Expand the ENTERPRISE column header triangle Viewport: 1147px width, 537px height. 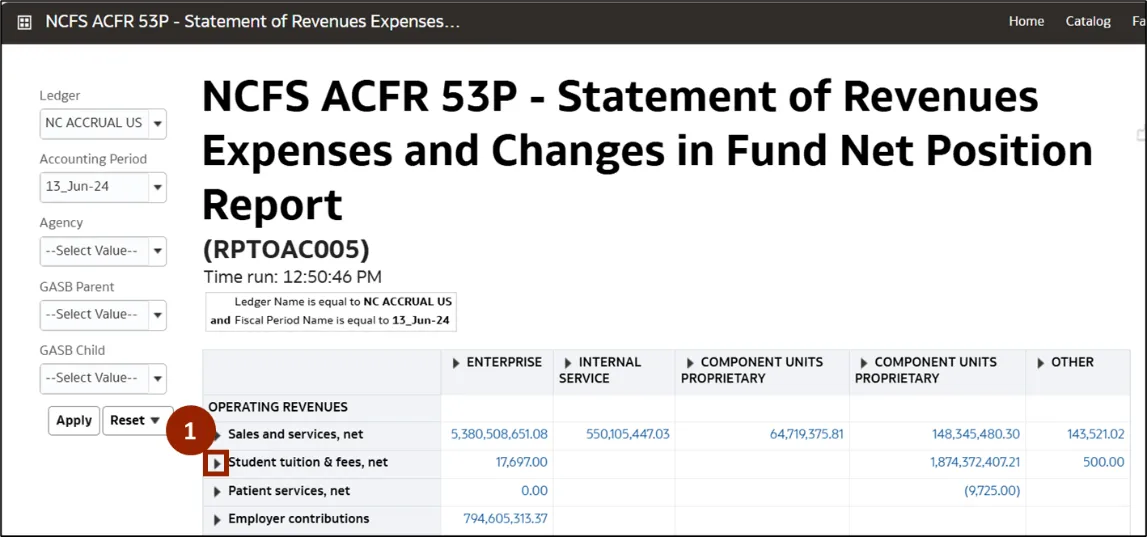coord(457,363)
